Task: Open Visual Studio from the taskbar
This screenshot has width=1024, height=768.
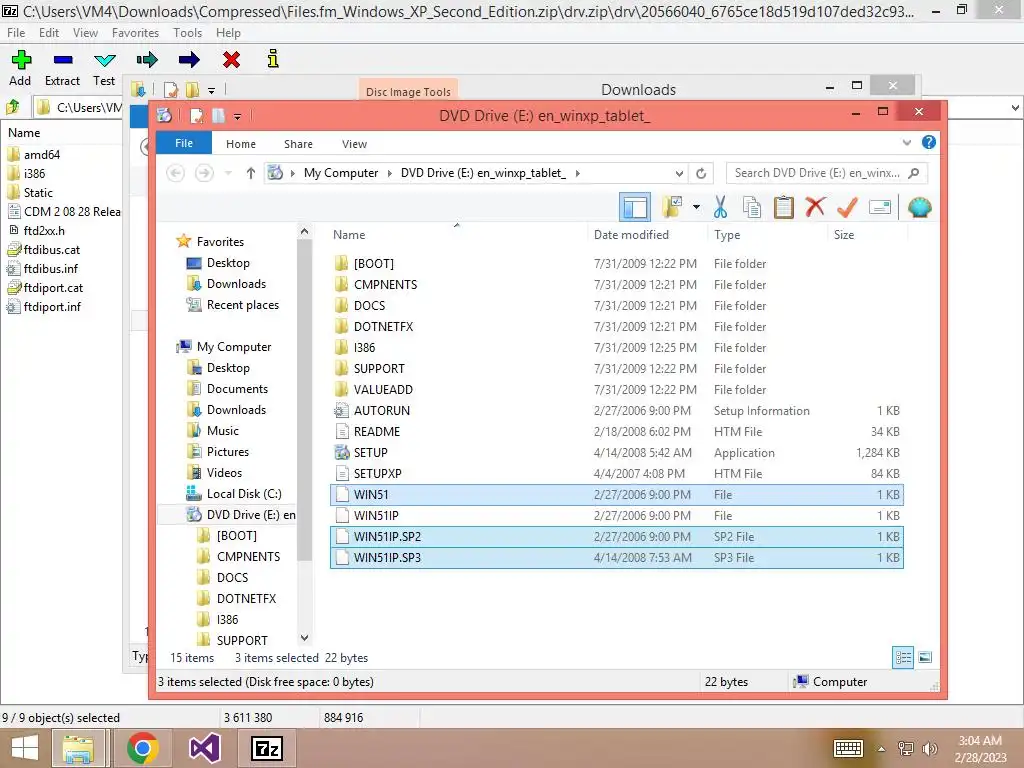Action: point(204,748)
